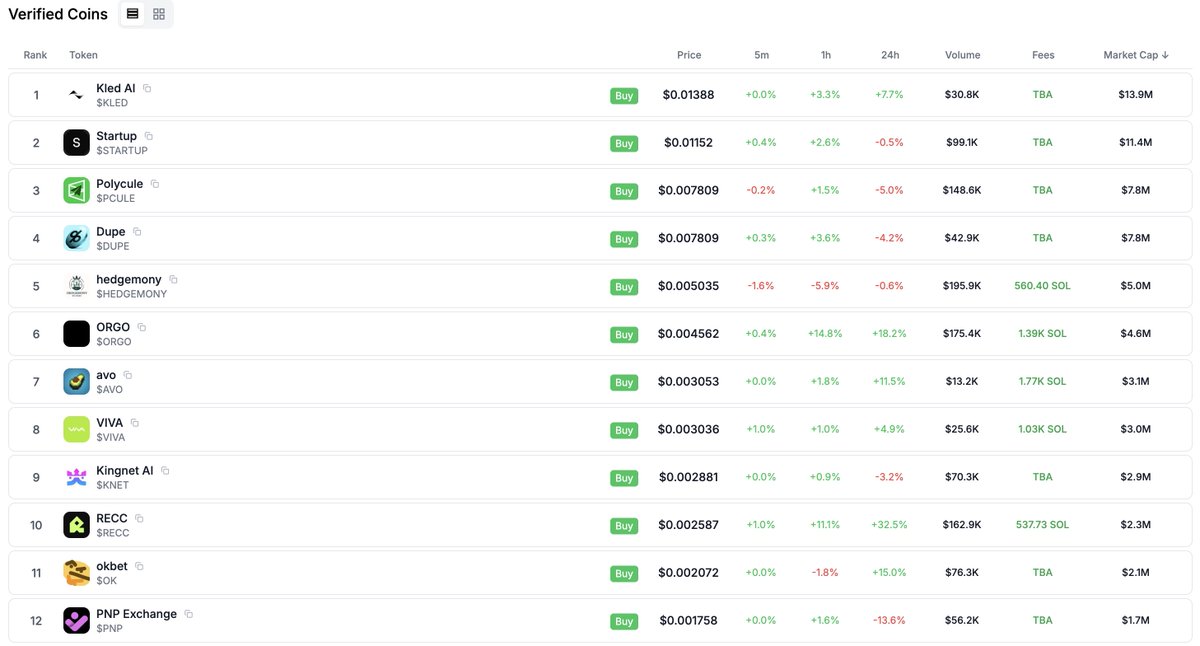Viewport: 1200px width, 646px height.
Task: Open the hedgemony token logo
Action: [x=77, y=286]
